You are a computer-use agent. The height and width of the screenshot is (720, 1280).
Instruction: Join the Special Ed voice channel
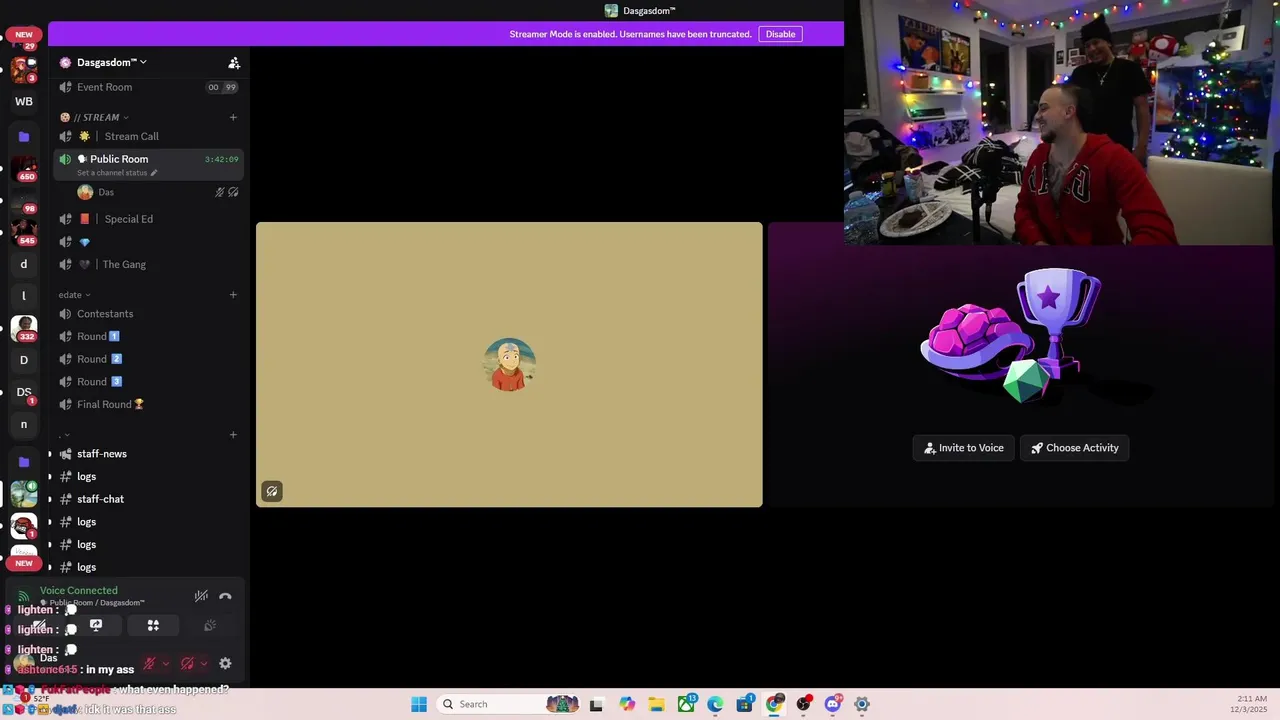tap(150, 219)
